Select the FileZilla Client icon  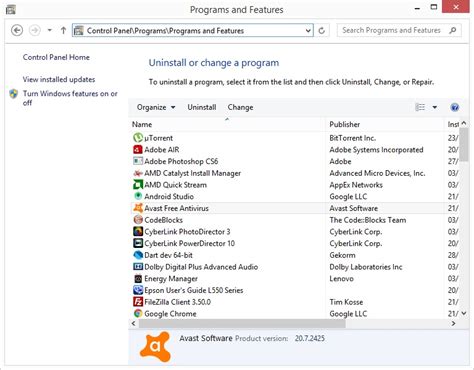pos(138,302)
